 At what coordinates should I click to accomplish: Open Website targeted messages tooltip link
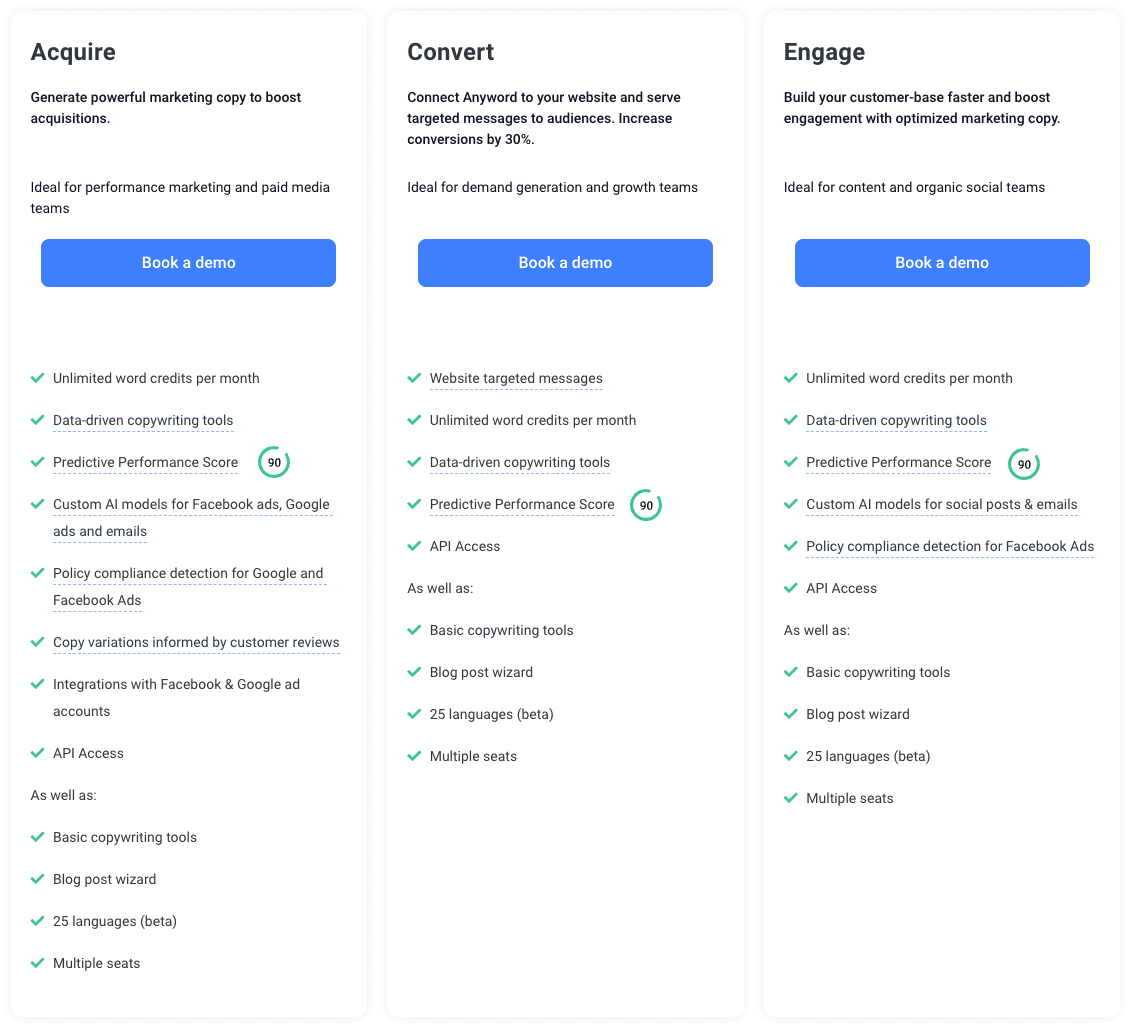click(516, 379)
